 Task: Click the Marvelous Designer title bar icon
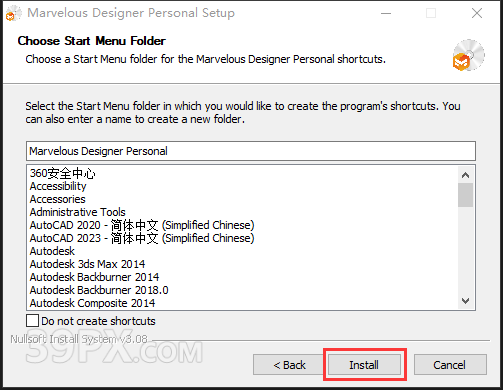pyautogui.click(x=14, y=13)
